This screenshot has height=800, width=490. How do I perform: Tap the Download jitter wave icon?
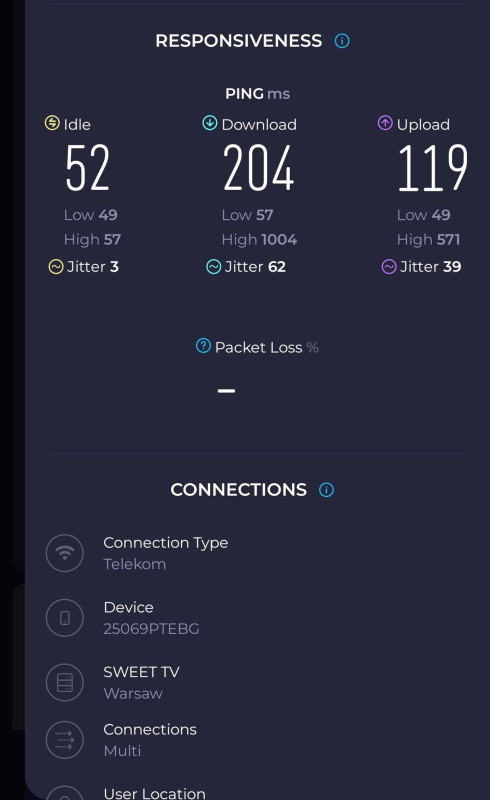click(213, 266)
